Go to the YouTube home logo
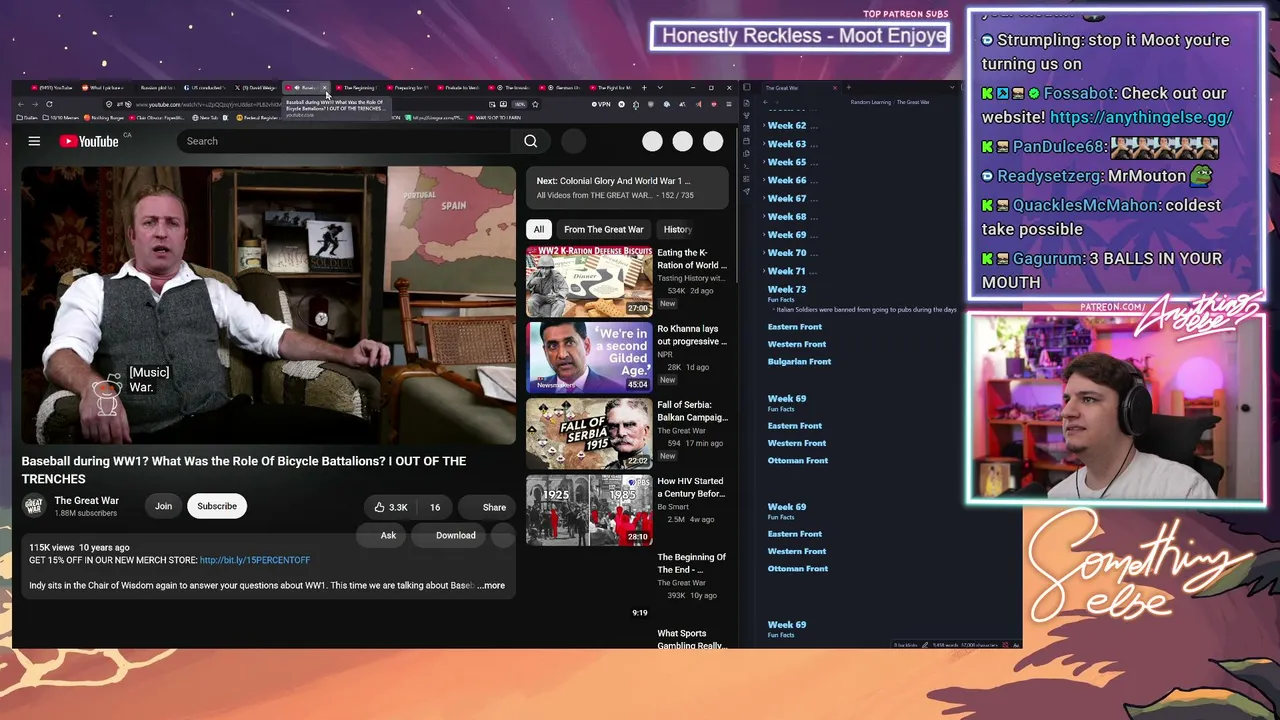Image resolution: width=1280 pixels, height=720 pixels. [x=89, y=141]
